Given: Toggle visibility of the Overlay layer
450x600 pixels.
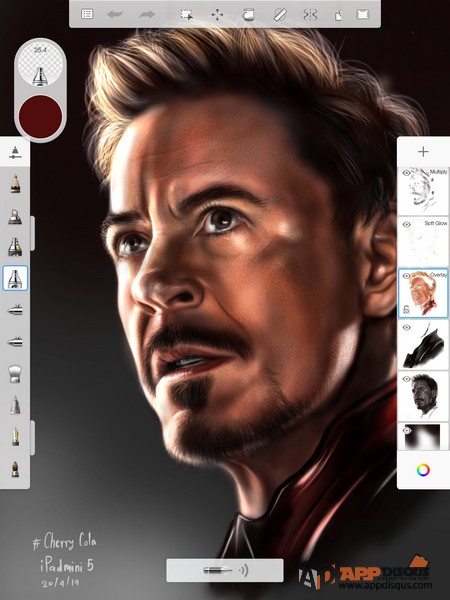Looking at the screenshot, I should point(406,276).
